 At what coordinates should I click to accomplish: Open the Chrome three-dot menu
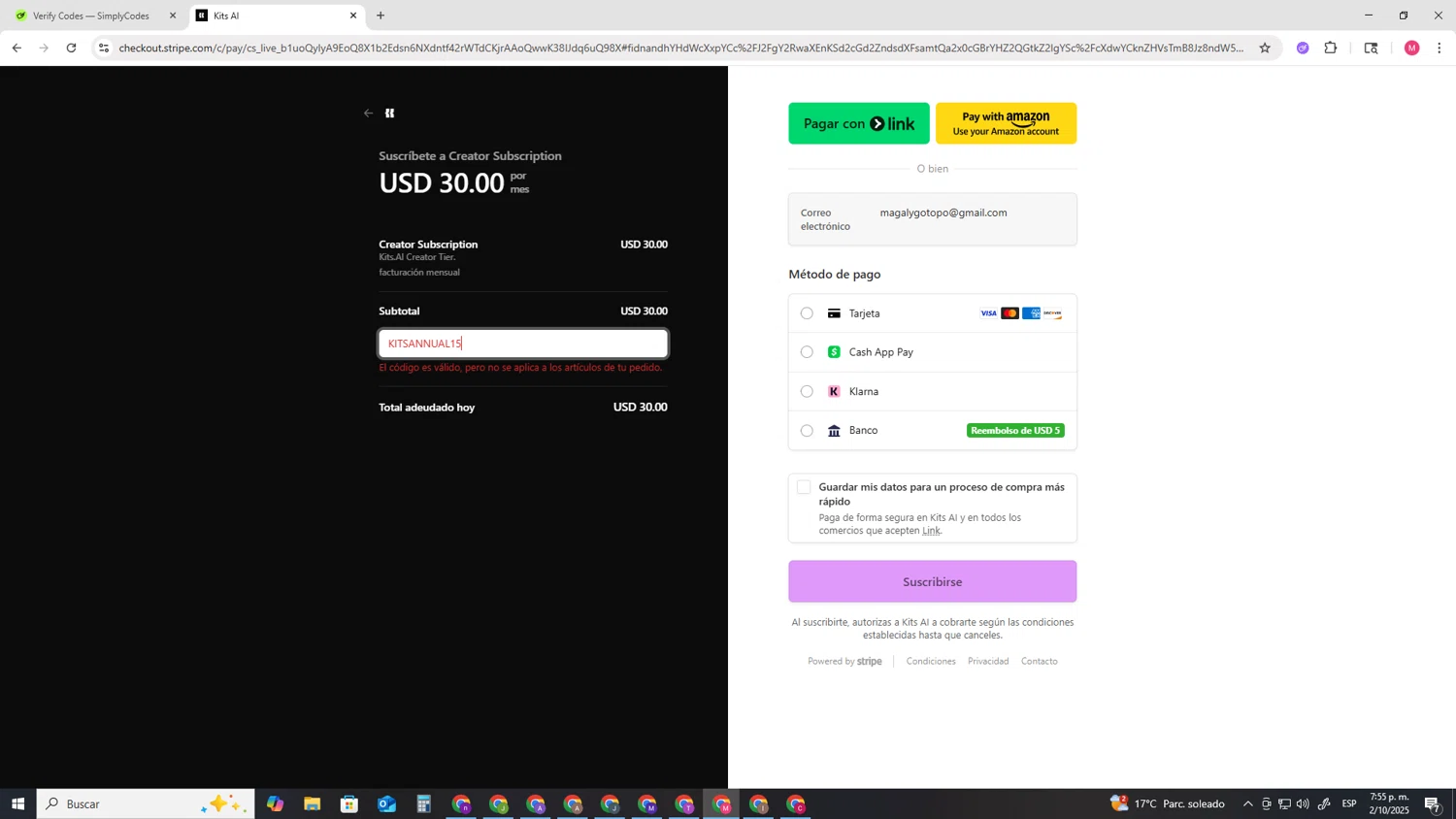coord(1439,48)
